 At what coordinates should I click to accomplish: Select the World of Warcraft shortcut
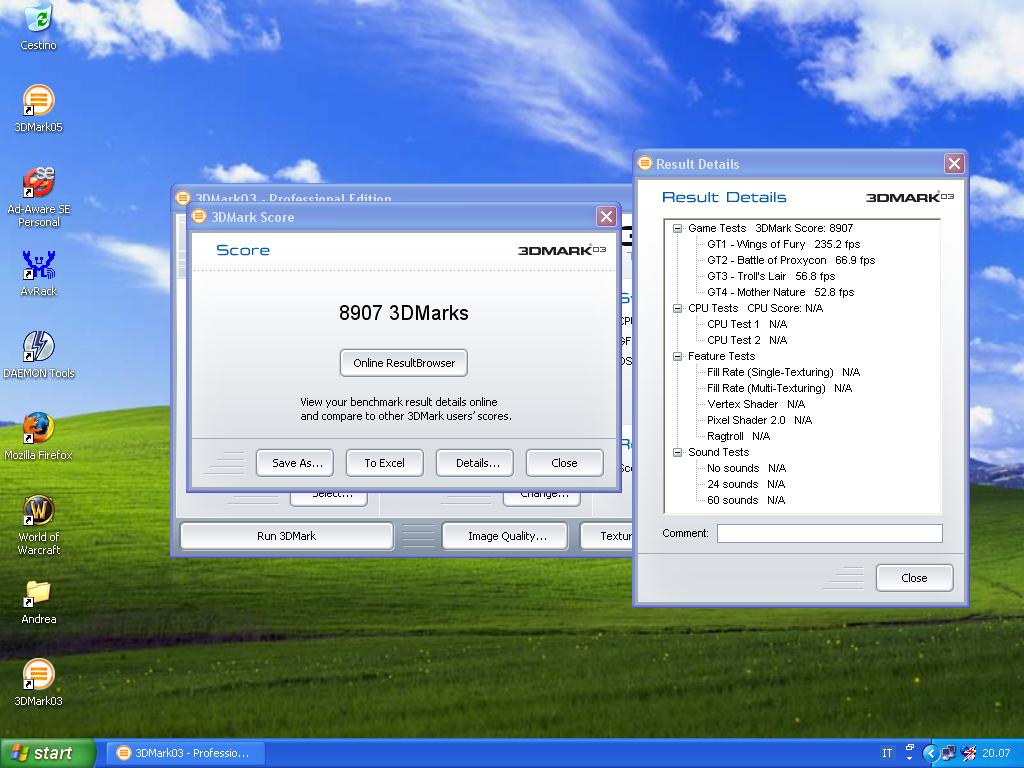click(x=39, y=526)
